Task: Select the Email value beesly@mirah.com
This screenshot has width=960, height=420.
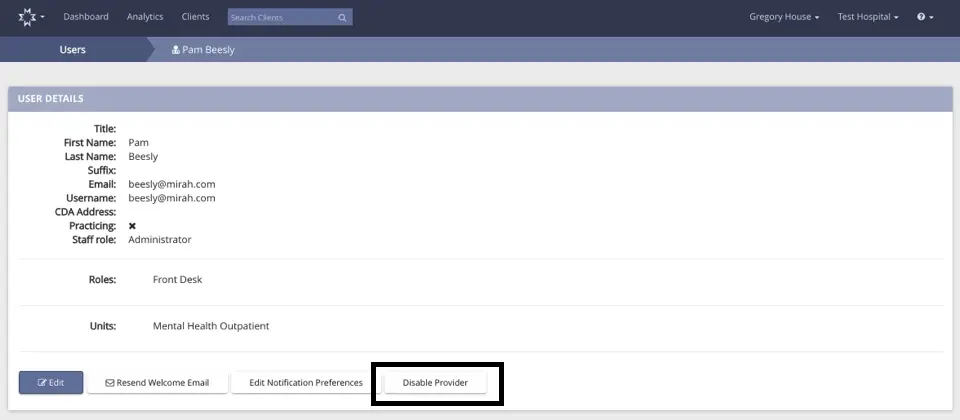Action: tap(171, 184)
